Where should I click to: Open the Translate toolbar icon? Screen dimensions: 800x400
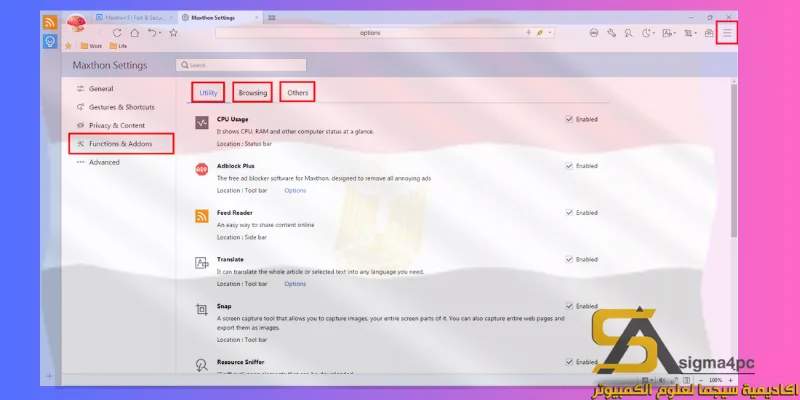tap(666, 33)
